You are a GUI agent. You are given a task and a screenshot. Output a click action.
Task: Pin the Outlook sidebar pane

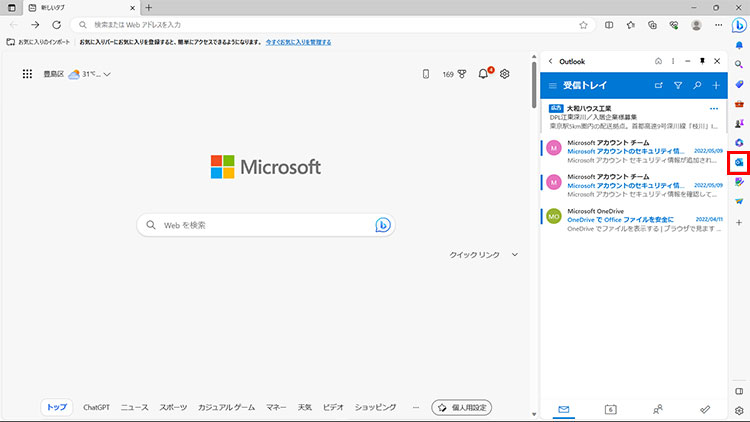click(701, 61)
